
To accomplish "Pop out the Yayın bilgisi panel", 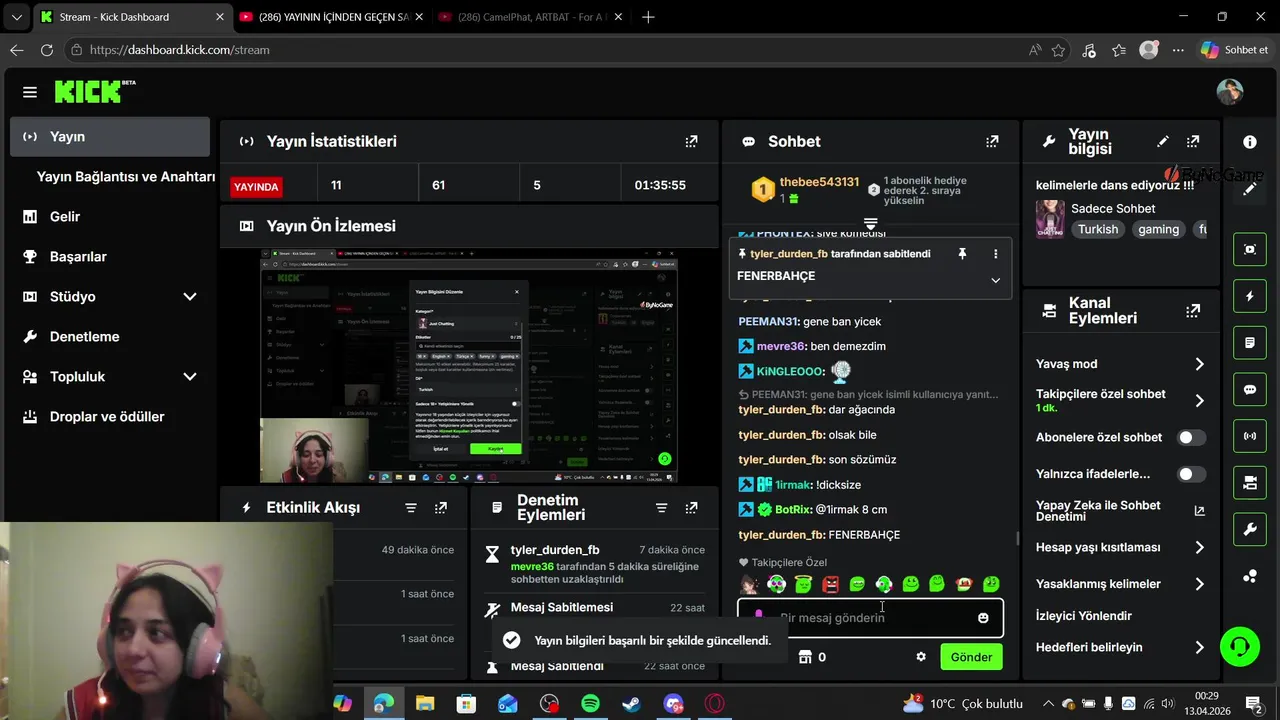I will (1193, 142).
